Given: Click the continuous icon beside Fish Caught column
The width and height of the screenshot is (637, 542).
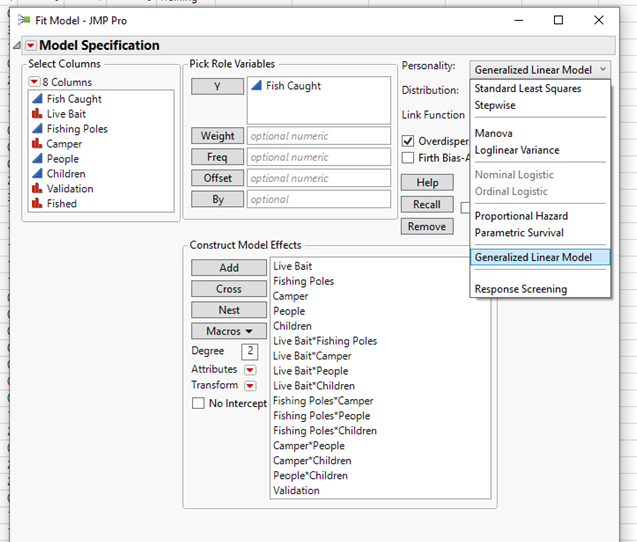Looking at the screenshot, I should point(38,99).
